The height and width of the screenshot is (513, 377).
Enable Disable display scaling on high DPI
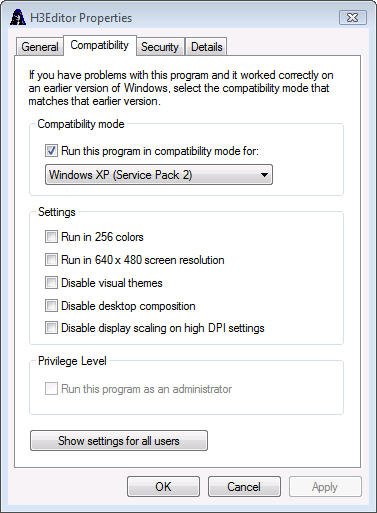click(x=51, y=328)
